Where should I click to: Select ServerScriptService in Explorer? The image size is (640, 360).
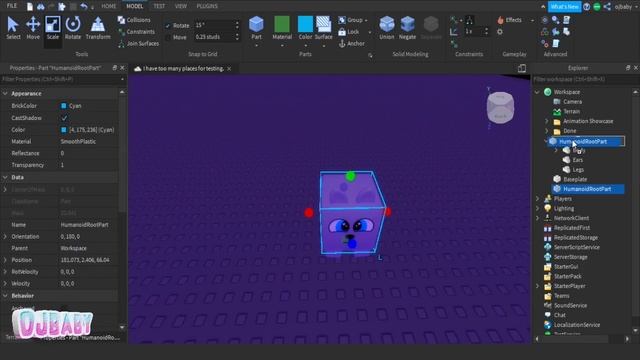576,247
